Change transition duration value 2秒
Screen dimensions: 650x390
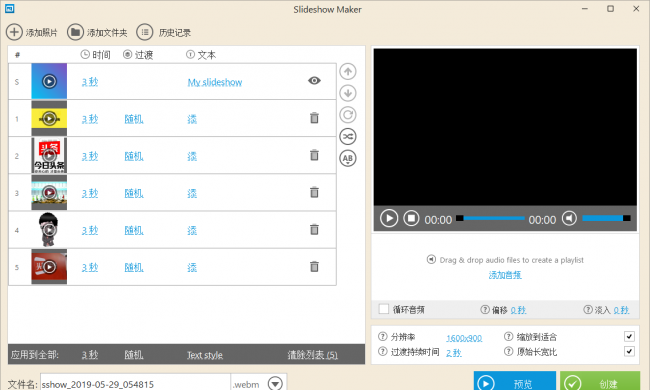[x=454, y=353]
